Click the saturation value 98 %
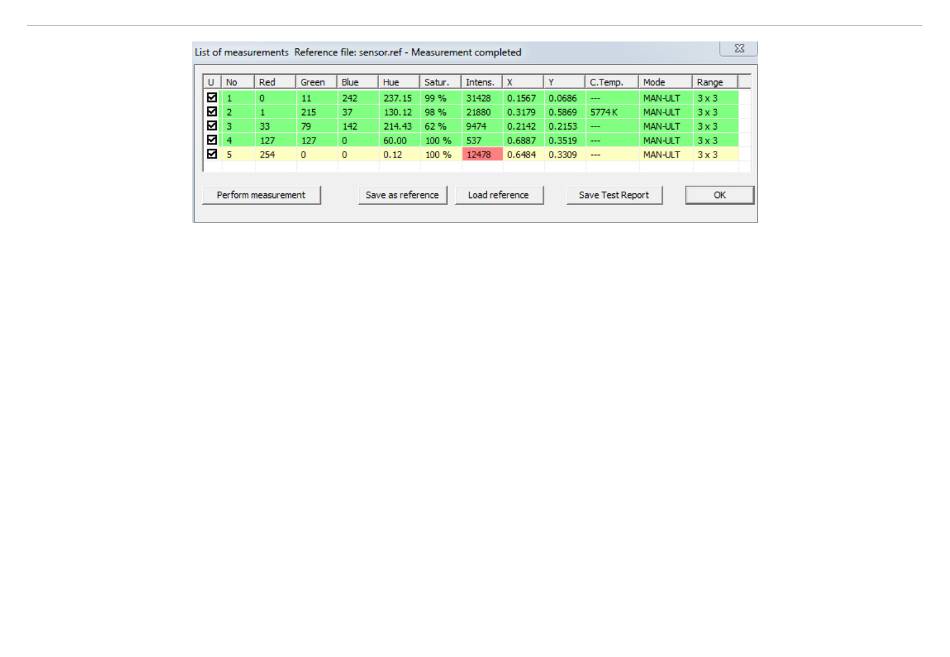Screen dimensions: 950x657 pos(435,112)
